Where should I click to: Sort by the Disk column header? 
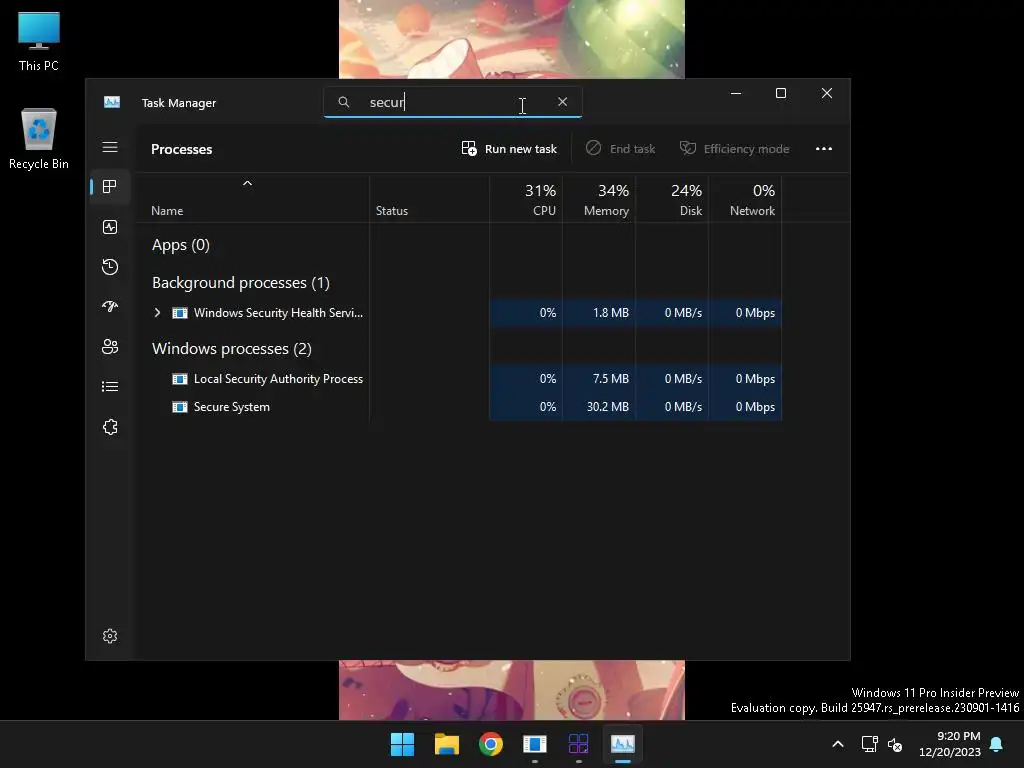click(x=672, y=200)
